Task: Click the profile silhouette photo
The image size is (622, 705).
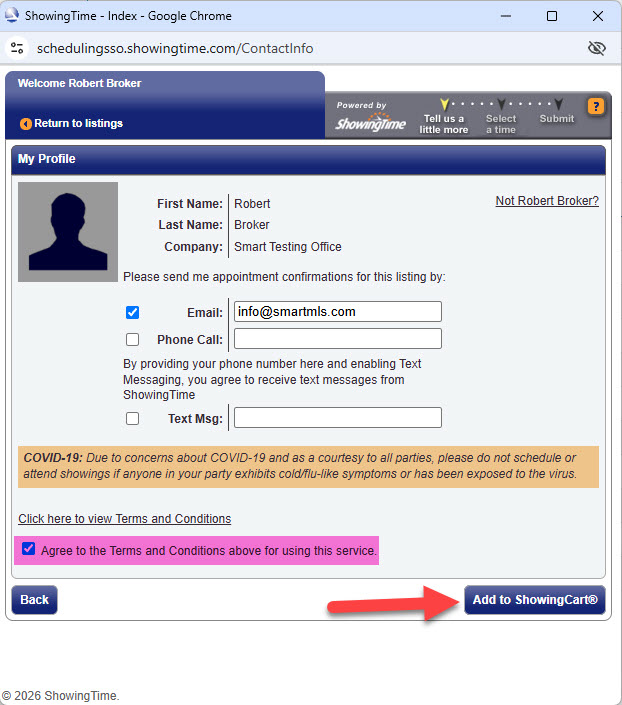Action: point(68,232)
